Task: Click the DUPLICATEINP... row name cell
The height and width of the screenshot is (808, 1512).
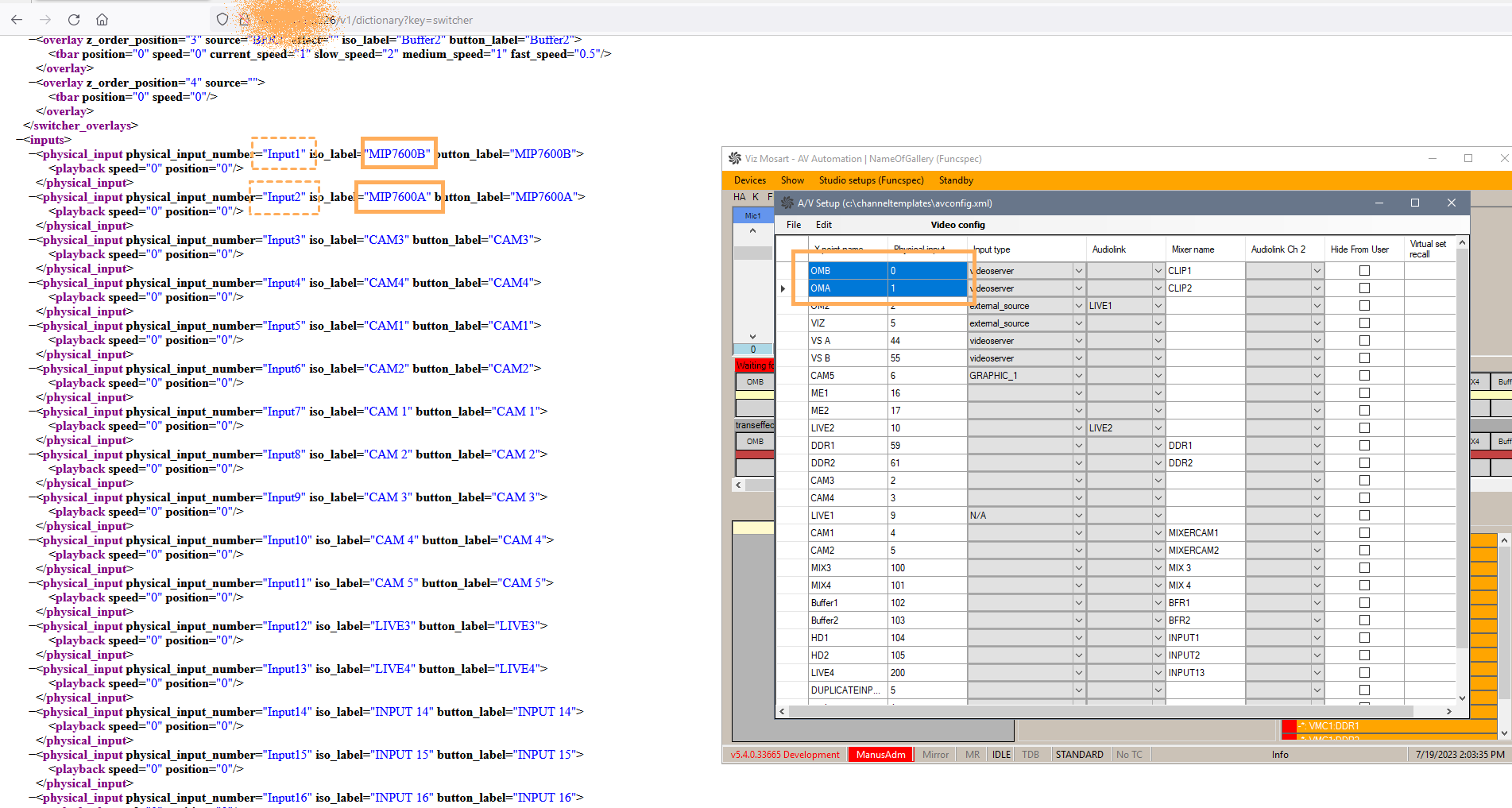Action: 848,690
